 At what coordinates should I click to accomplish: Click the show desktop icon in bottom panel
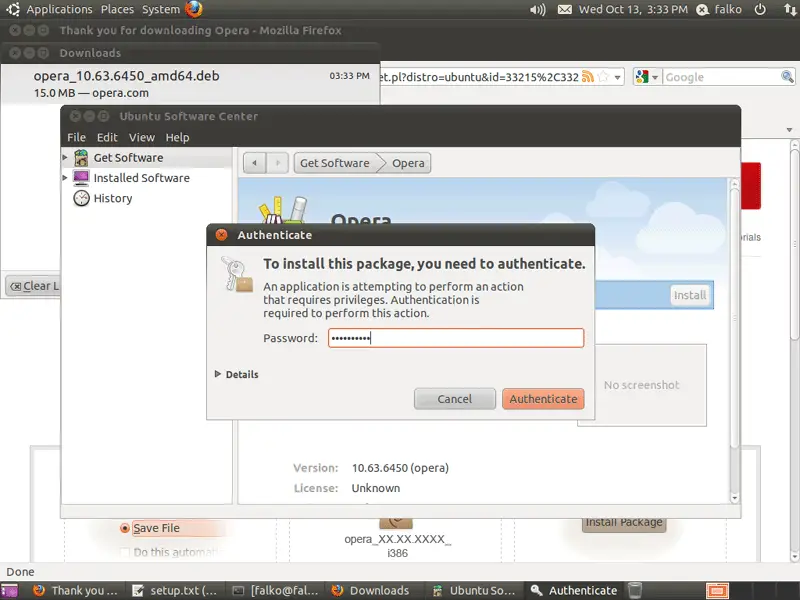[9, 591]
